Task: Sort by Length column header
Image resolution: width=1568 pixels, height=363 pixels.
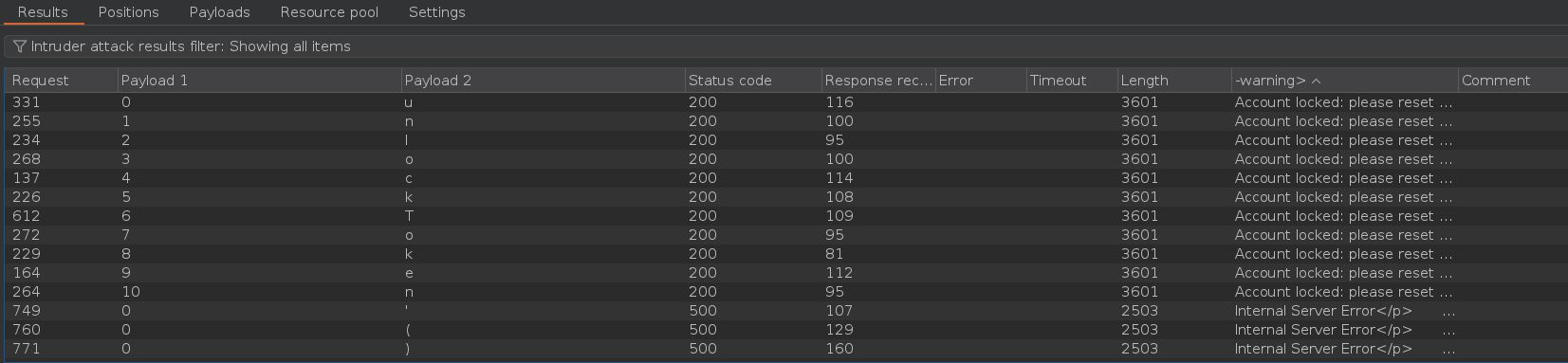Action: [x=1173, y=81]
